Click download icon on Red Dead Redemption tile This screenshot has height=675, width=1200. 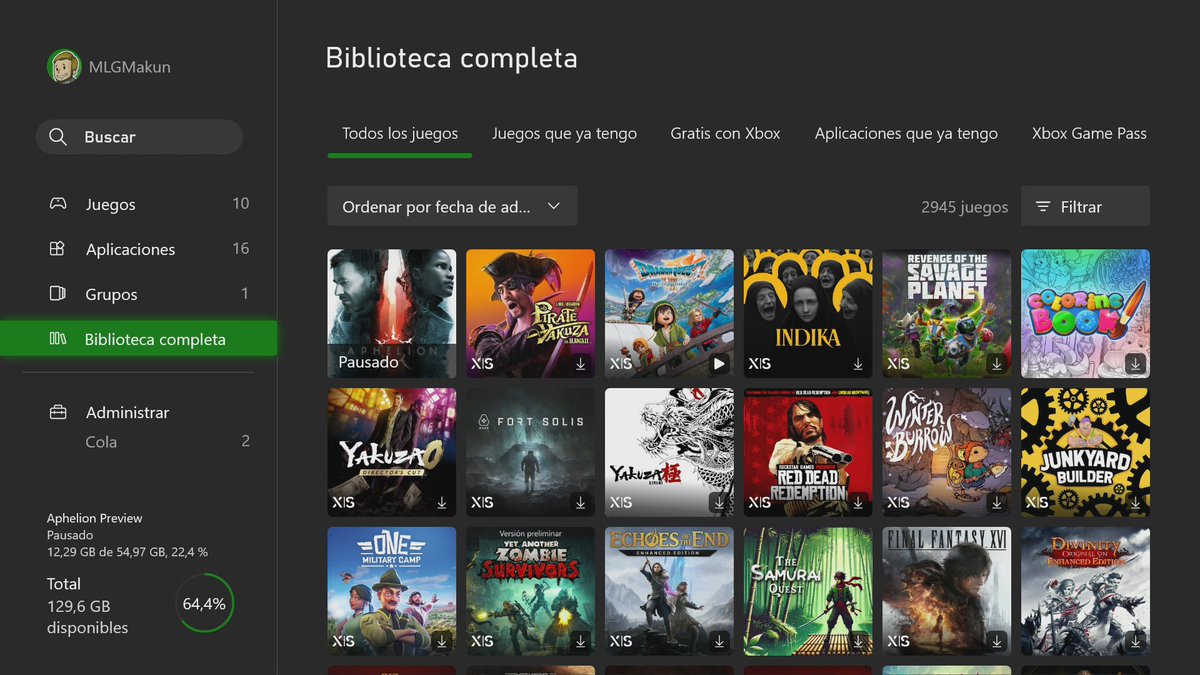[x=858, y=503]
